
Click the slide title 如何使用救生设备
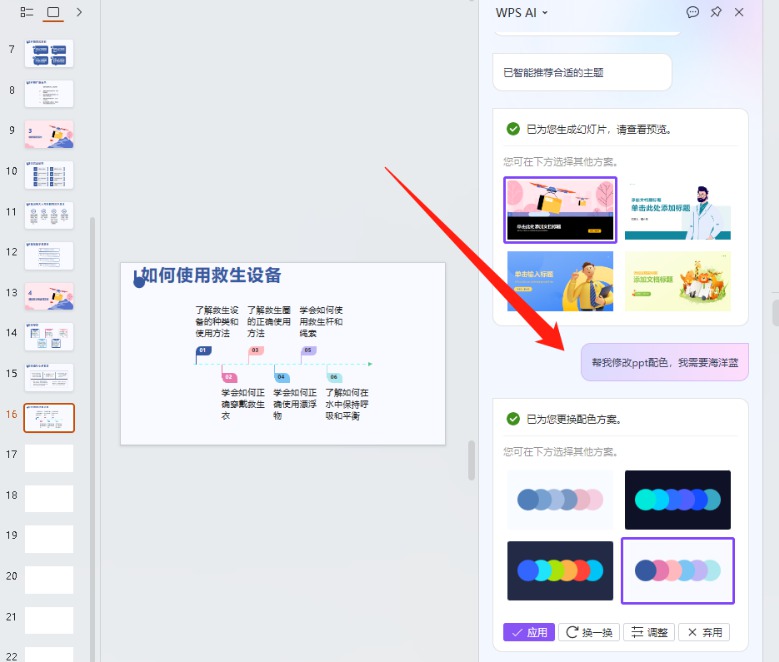tap(211, 275)
